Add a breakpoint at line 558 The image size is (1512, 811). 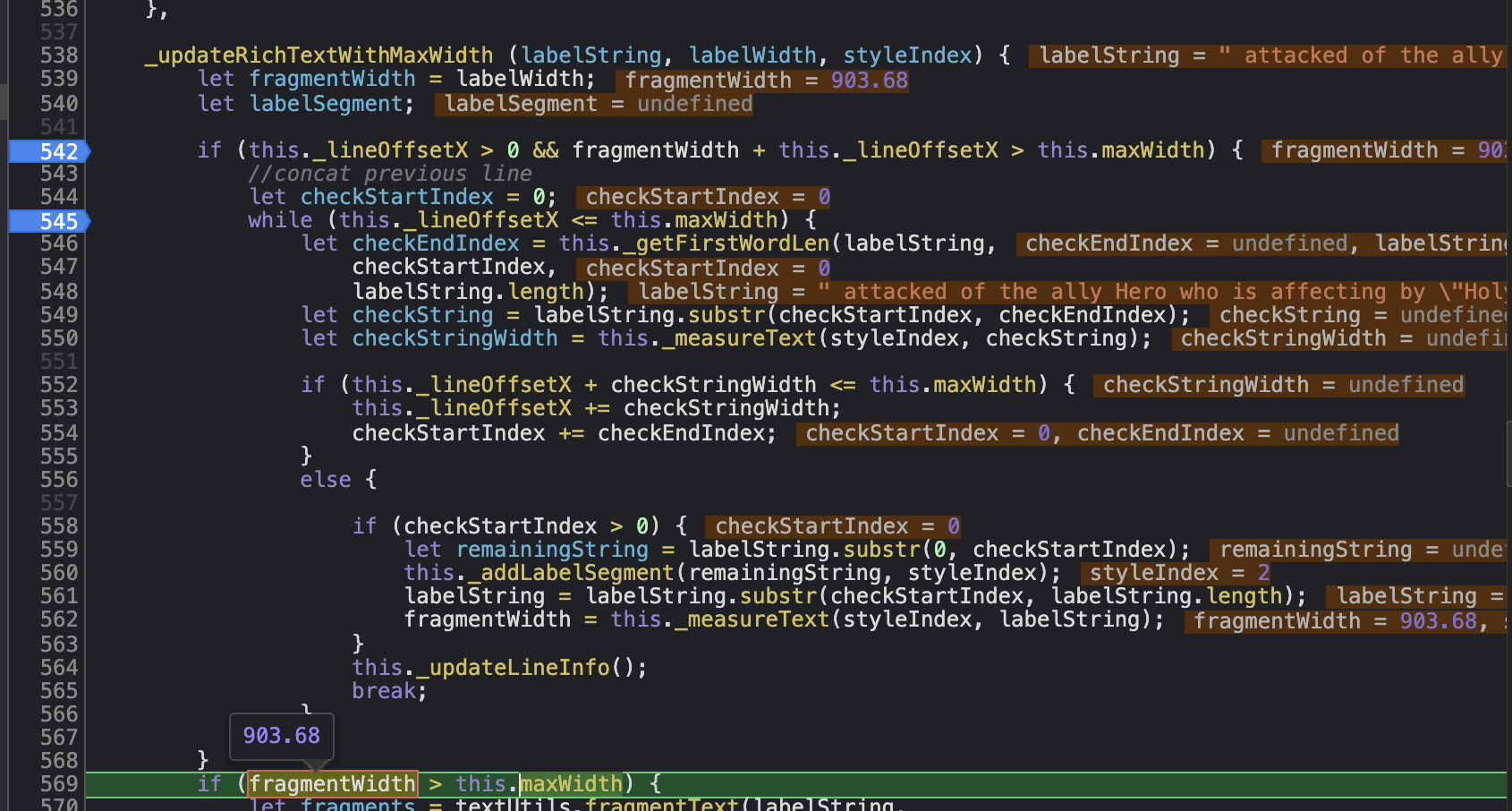(x=59, y=526)
